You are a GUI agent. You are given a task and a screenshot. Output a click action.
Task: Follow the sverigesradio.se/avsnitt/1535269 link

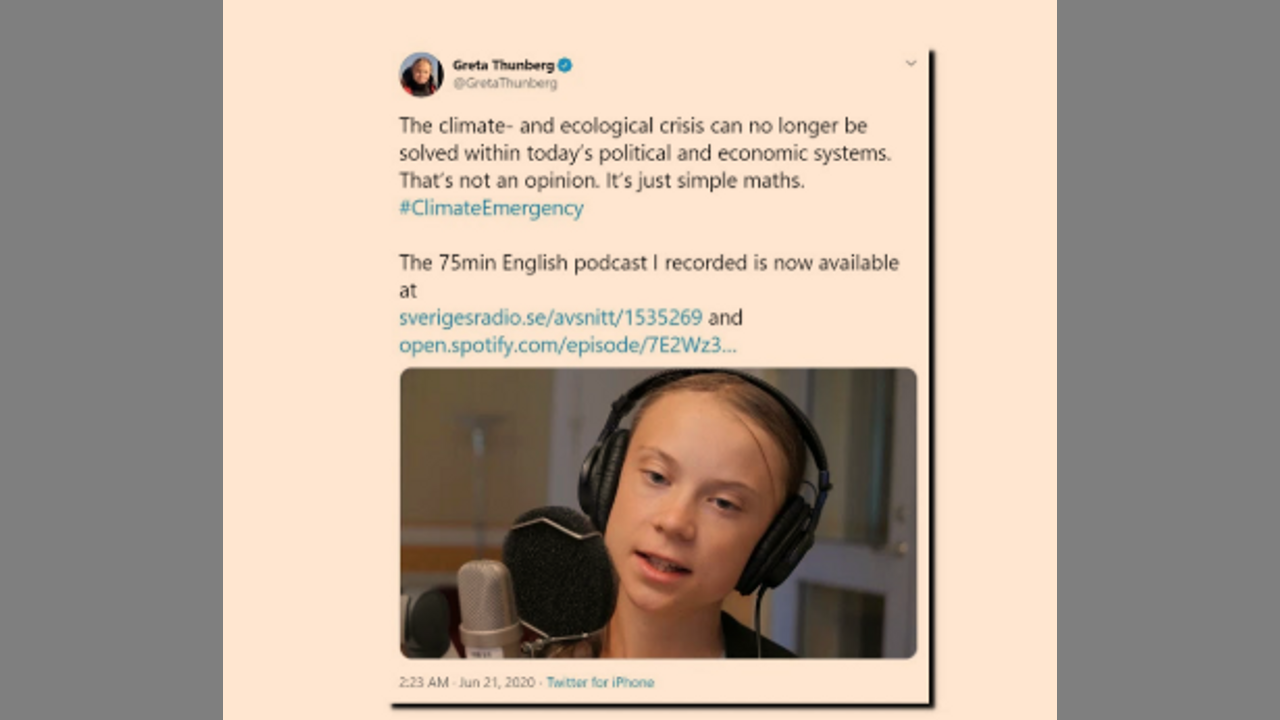[551, 318]
